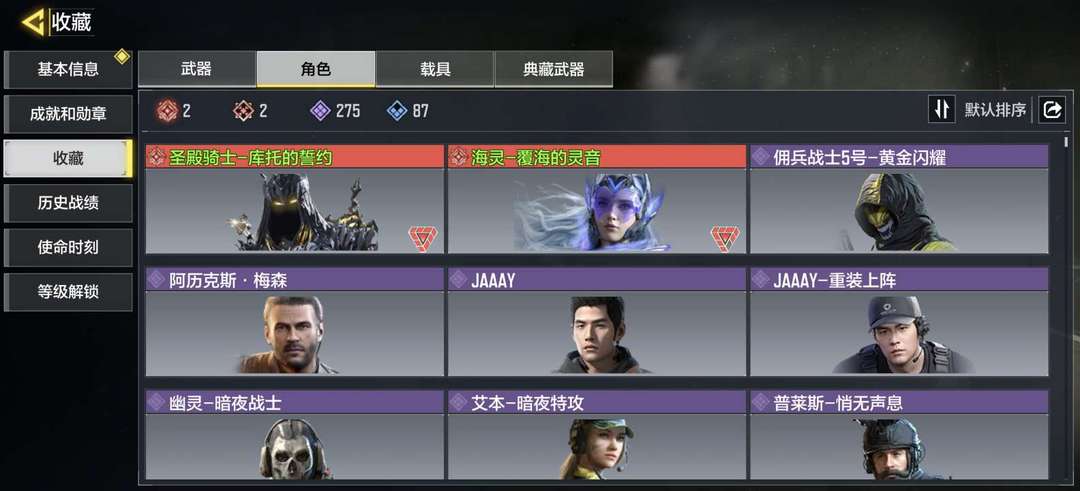1080x491 pixels.
Task: Click the purple epic rarity icon showing 275
Action: [320, 110]
